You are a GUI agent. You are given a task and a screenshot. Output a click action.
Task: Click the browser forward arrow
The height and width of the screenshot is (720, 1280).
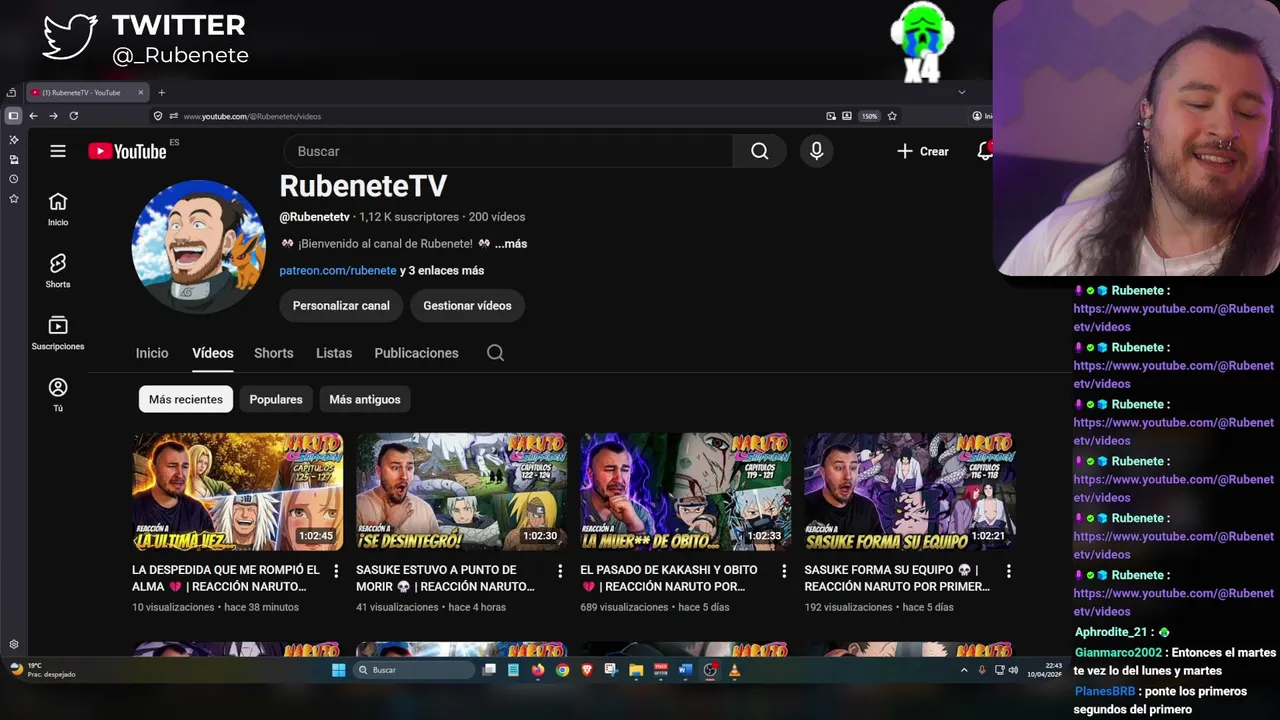coord(53,116)
